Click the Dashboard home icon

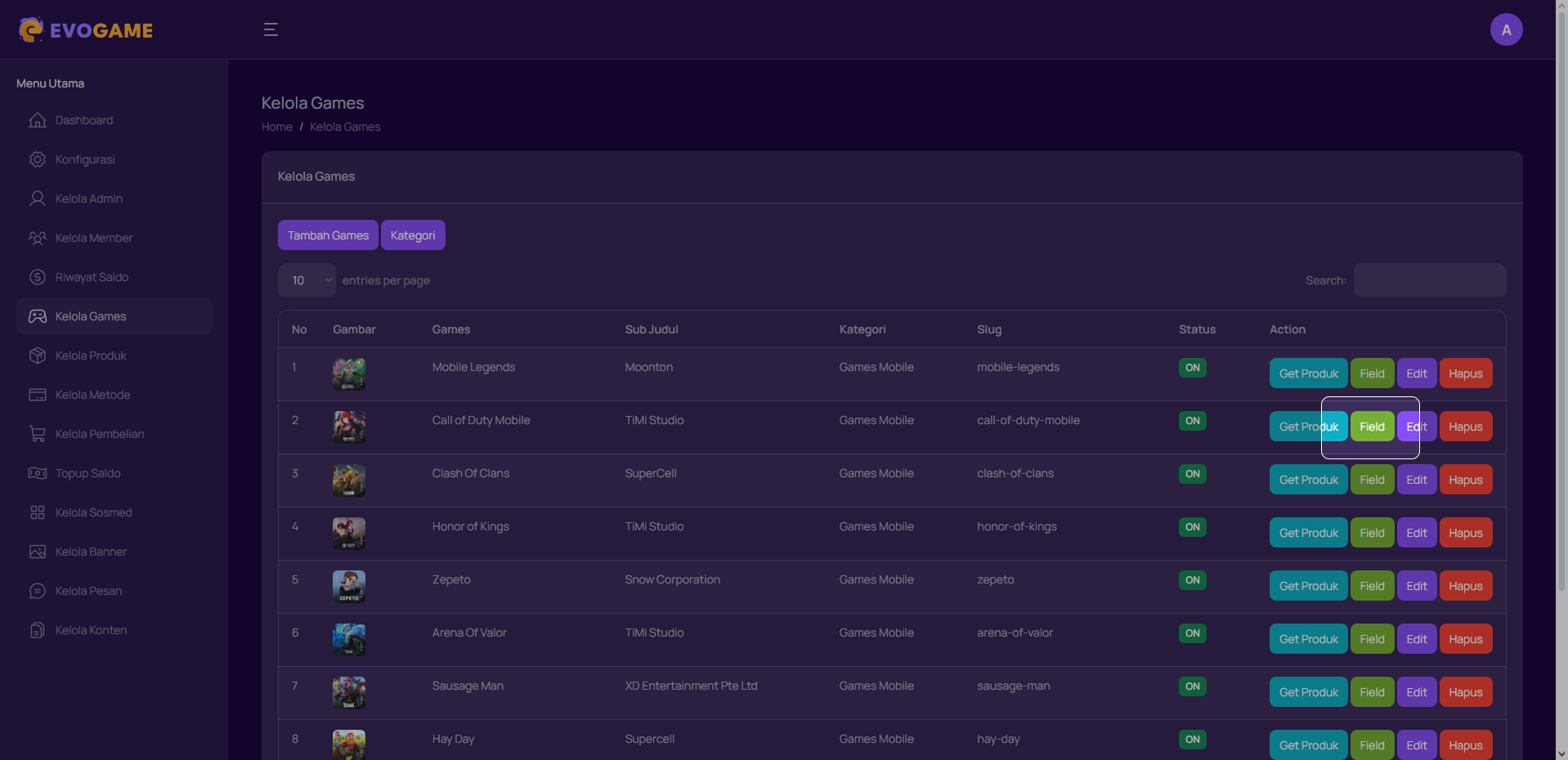coord(38,120)
